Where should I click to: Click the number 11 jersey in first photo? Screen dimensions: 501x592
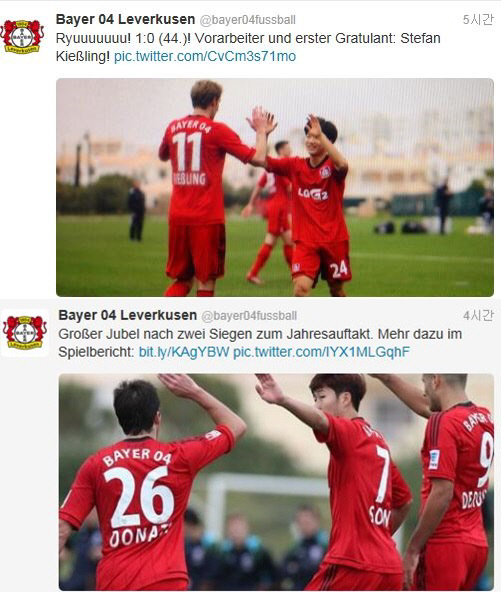click(196, 170)
